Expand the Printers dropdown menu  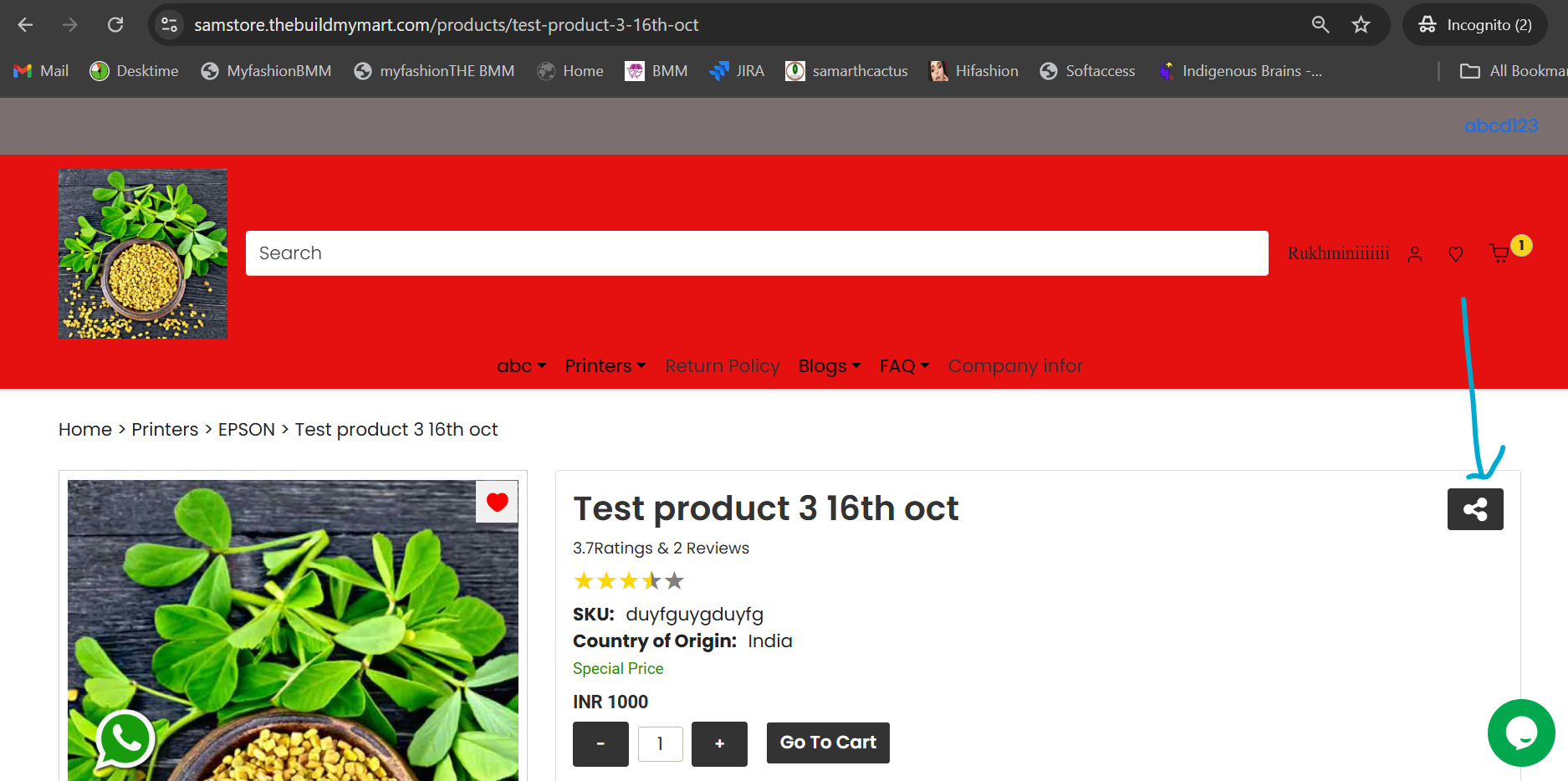tap(605, 366)
